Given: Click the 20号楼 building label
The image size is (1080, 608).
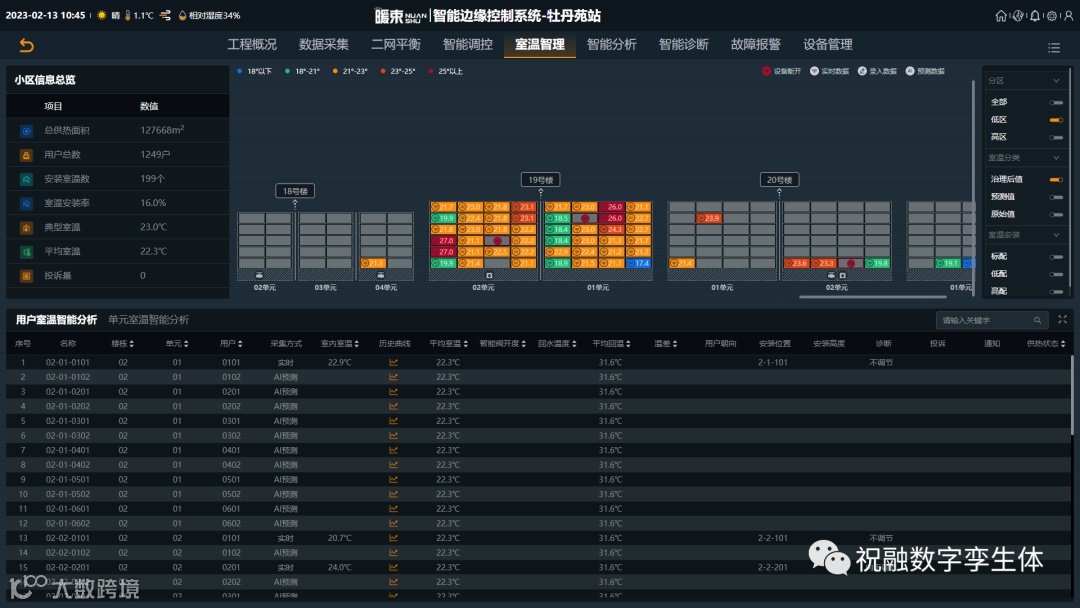Looking at the screenshot, I should (779, 180).
